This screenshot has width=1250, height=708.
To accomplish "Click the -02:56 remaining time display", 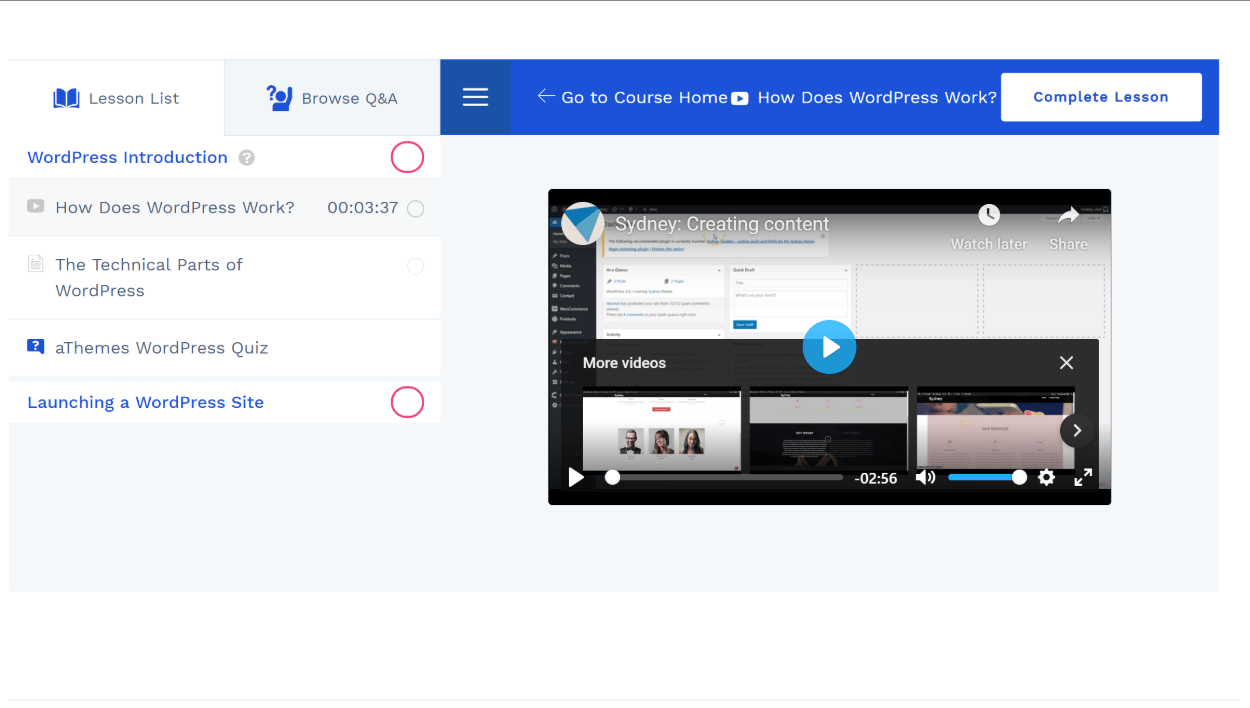I will (x=876, y=479).
